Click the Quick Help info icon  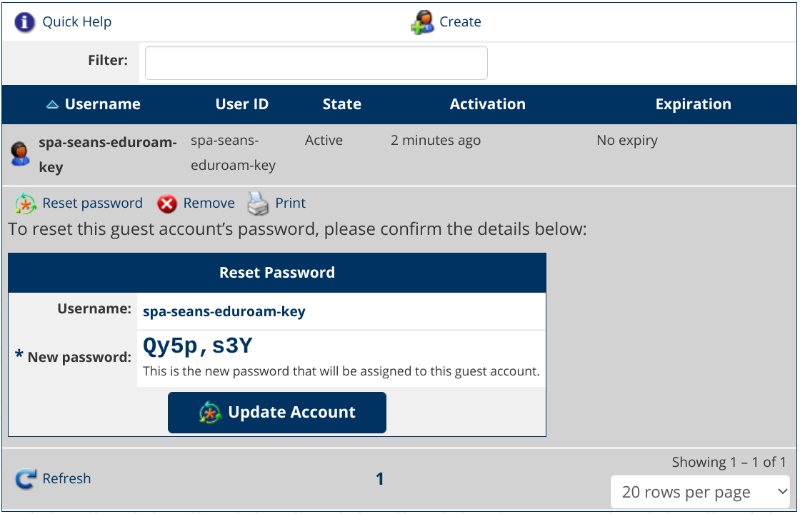24,22
